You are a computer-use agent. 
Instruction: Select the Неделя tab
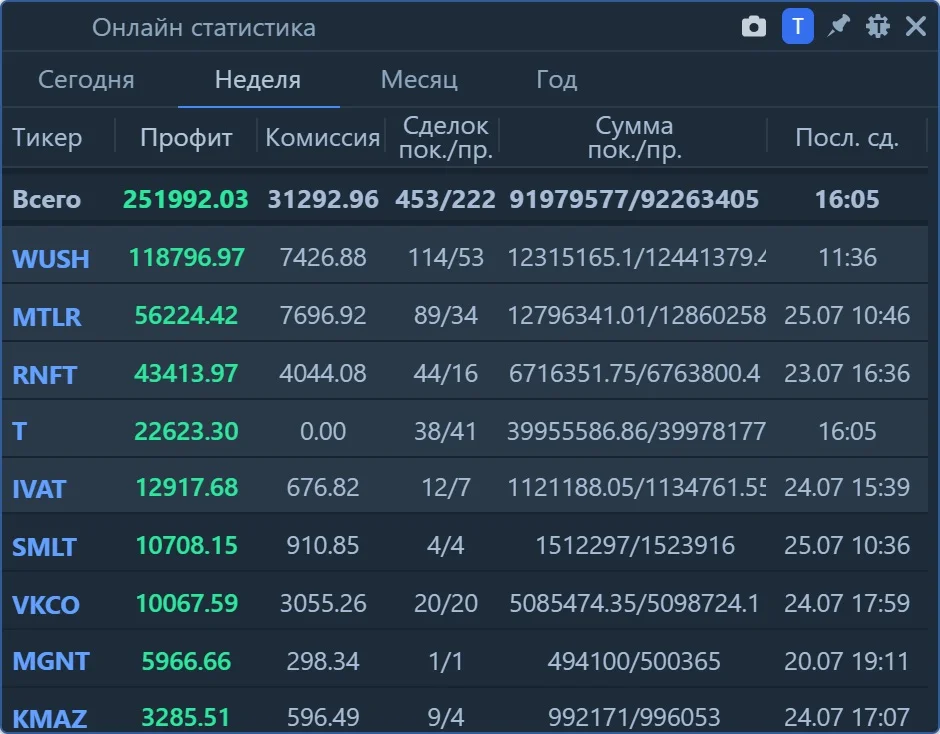pos(258,80)
